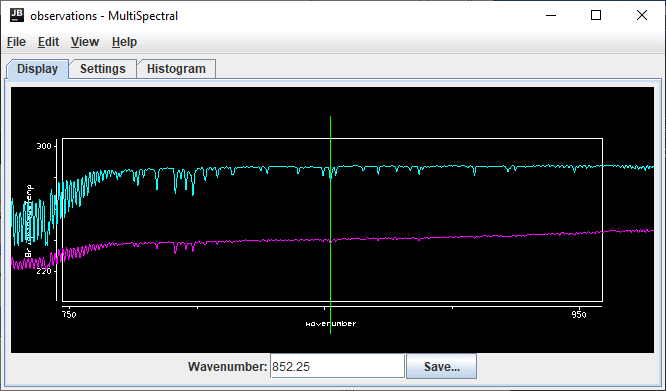Open the File menu

(x=16, y=42)
